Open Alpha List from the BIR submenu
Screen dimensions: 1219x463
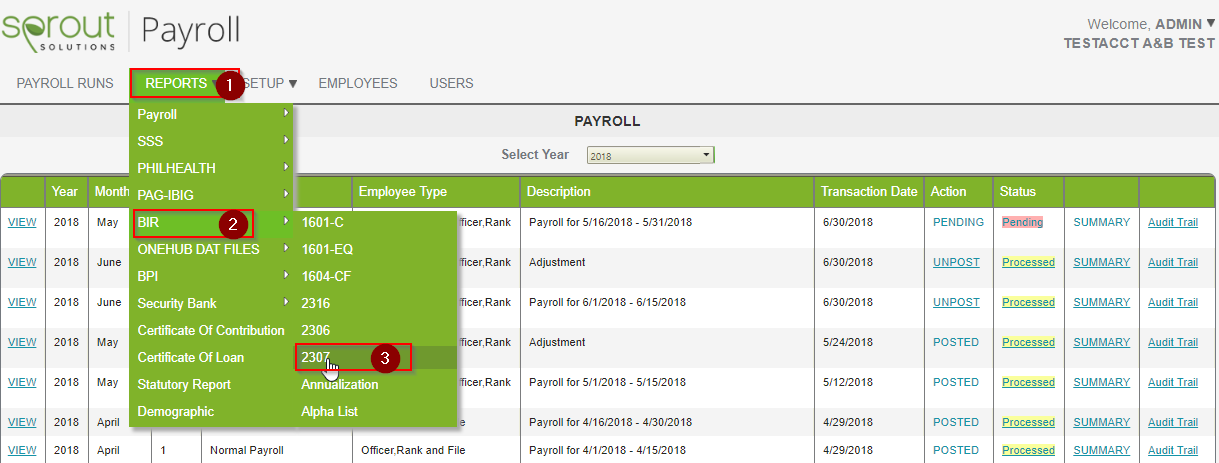click(x=376, y=411)
